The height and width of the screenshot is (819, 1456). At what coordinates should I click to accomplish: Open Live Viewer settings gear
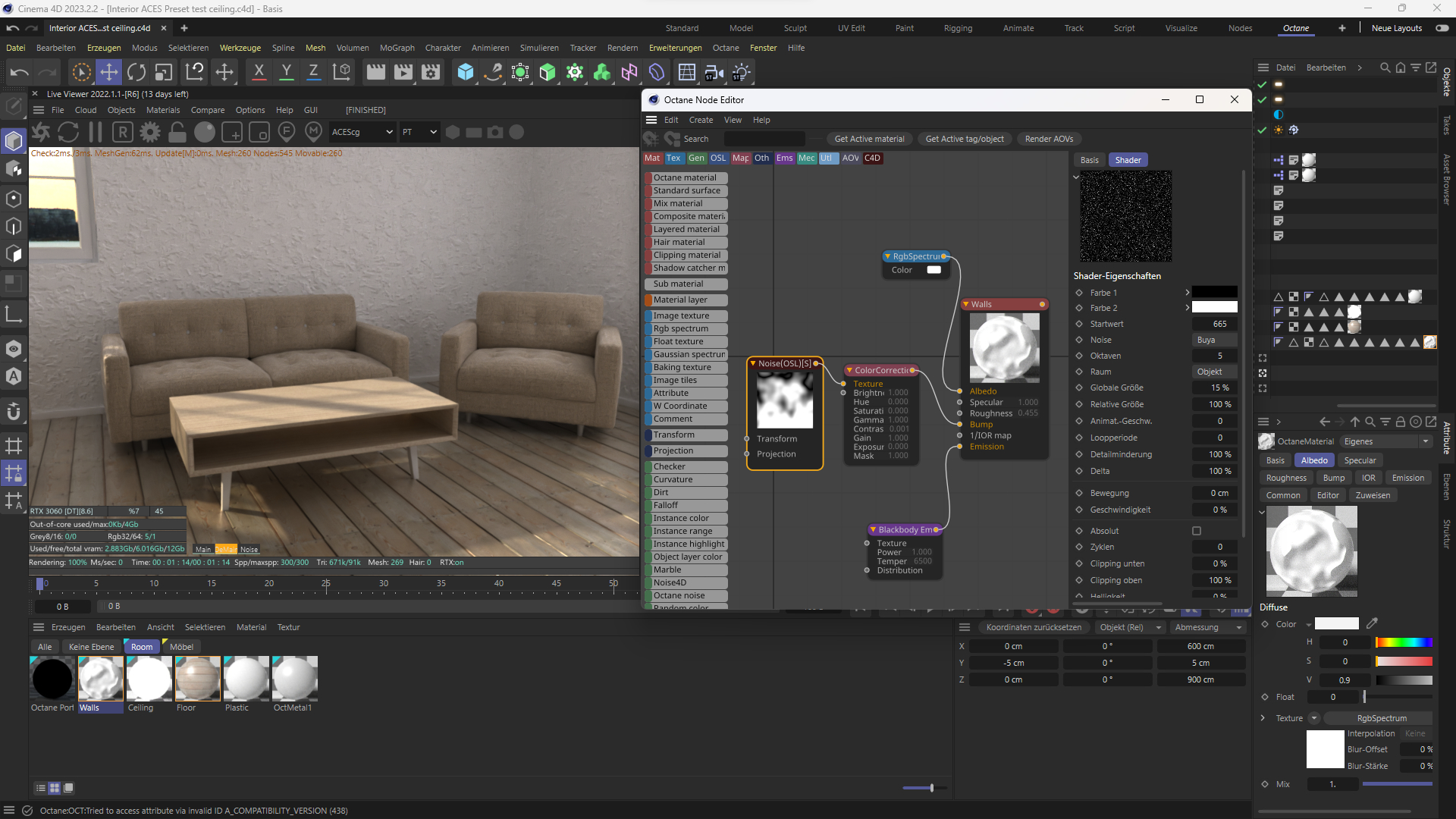coord(150,132)
